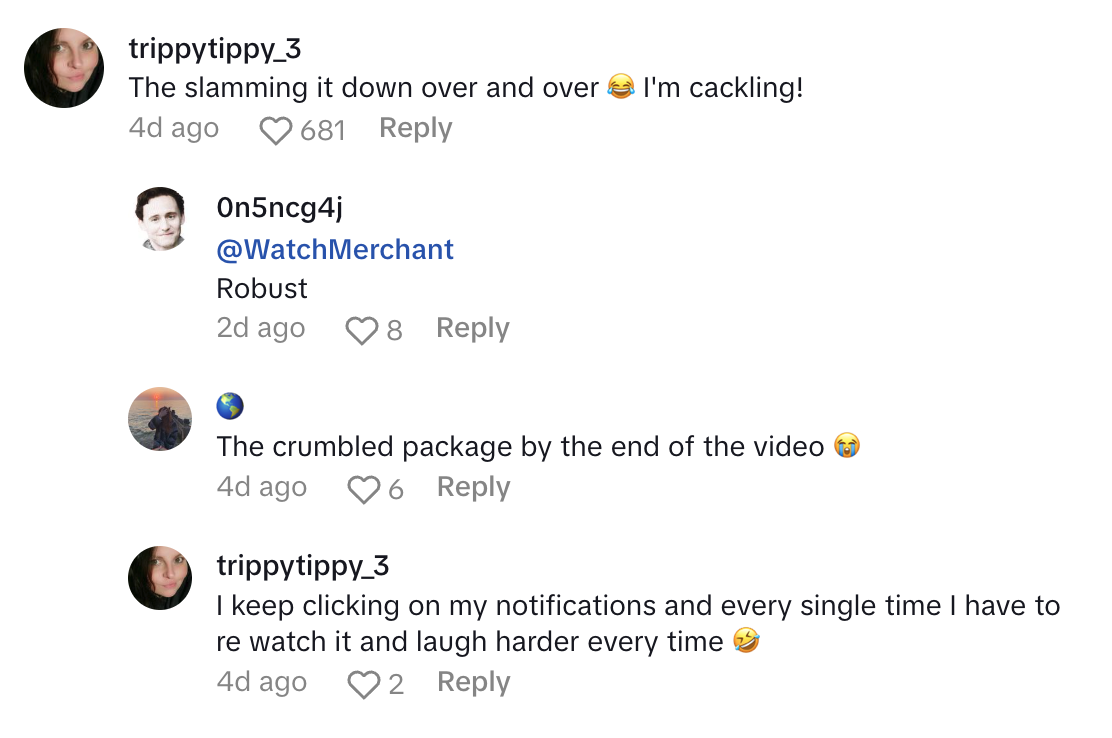Image resolution: width=1112 pixels, height=738 pixels.
Task: Reply to the 'Robust' comment
Action: click(x=472, y=329)
